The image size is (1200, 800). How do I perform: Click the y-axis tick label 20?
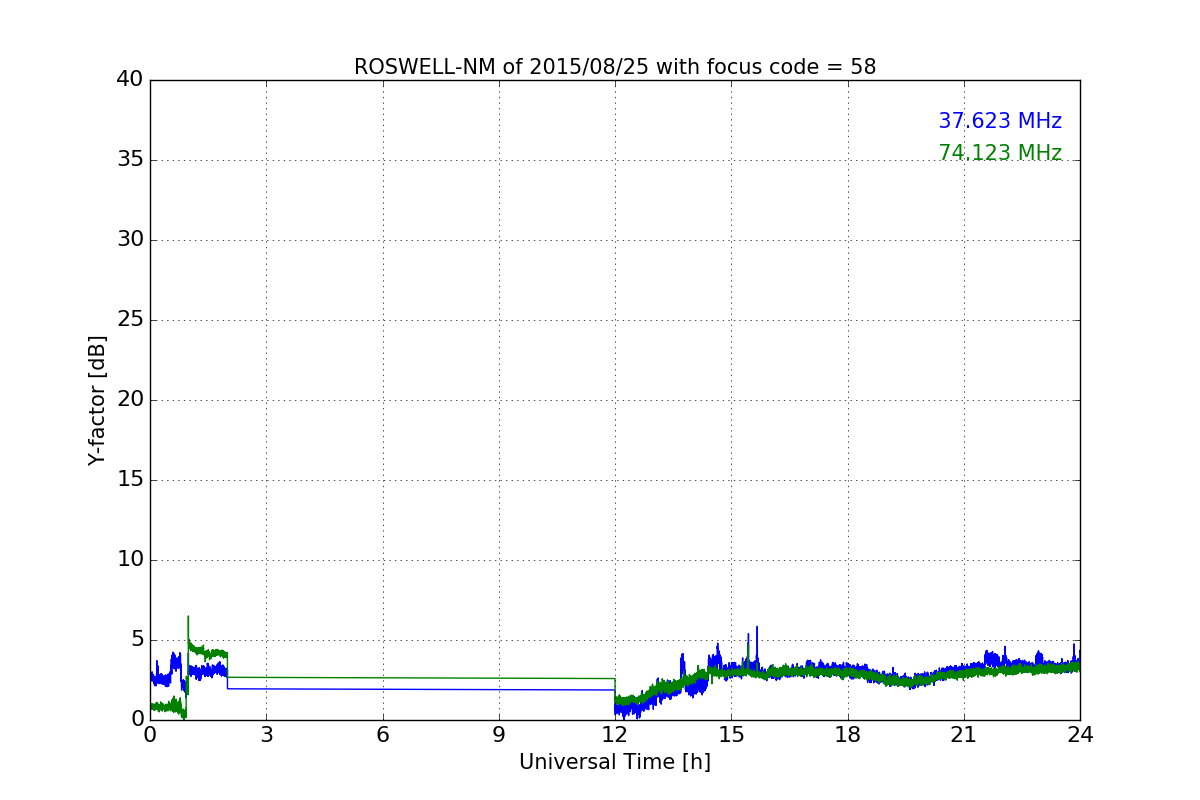click(x=130, y=400)
